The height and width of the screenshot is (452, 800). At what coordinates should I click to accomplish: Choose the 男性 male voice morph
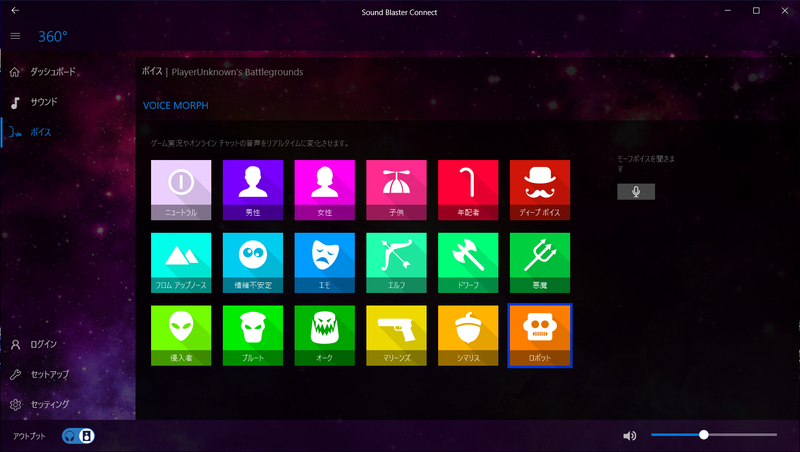[253, 190]
